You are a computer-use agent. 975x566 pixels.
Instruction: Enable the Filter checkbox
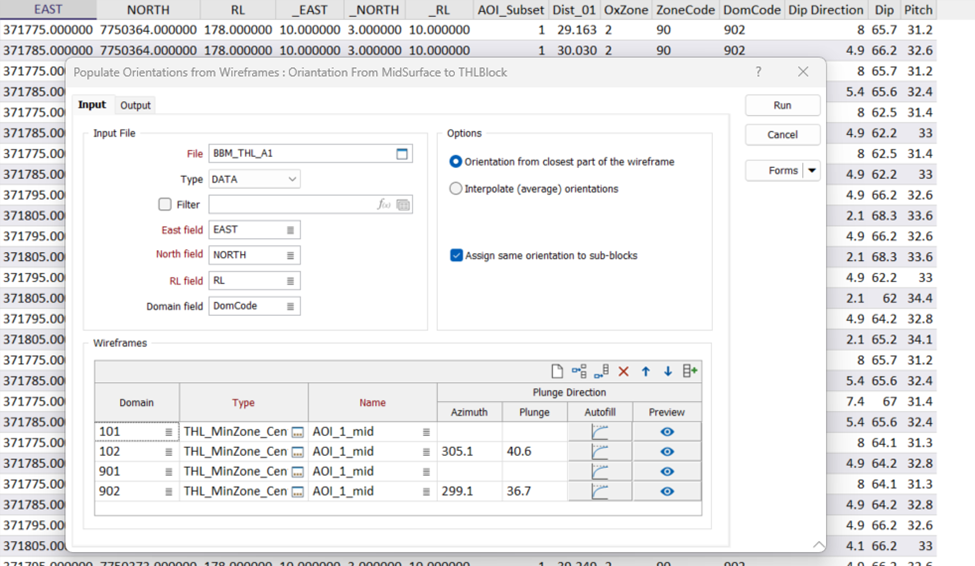click(x=165, y=204)
